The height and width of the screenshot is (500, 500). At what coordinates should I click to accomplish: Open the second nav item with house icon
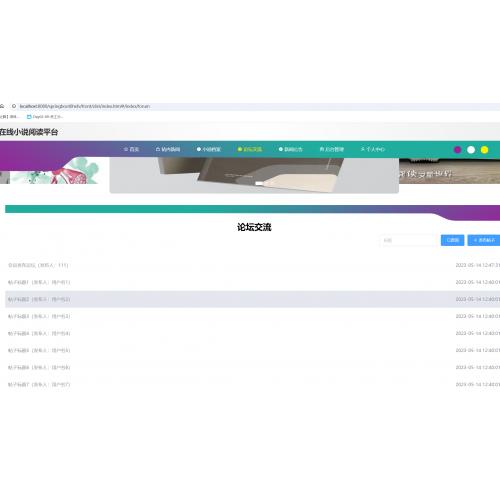point(168,149)
